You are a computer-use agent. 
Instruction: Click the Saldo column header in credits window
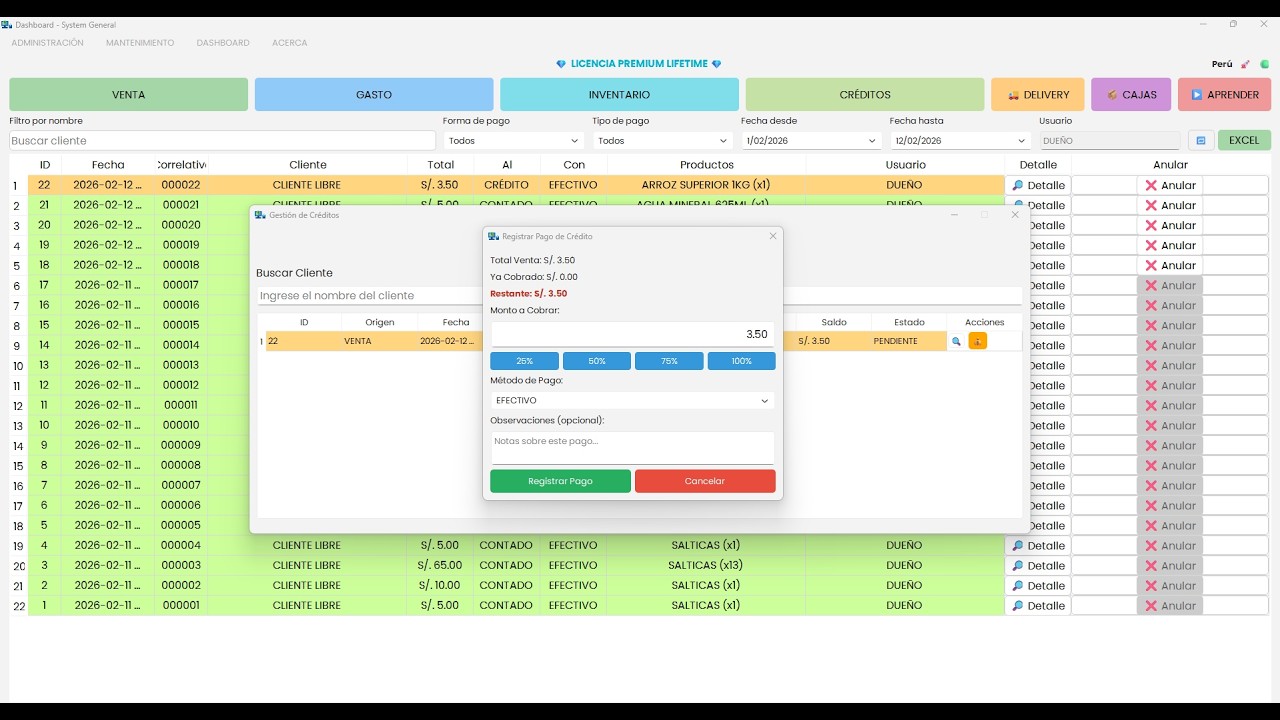834,322
